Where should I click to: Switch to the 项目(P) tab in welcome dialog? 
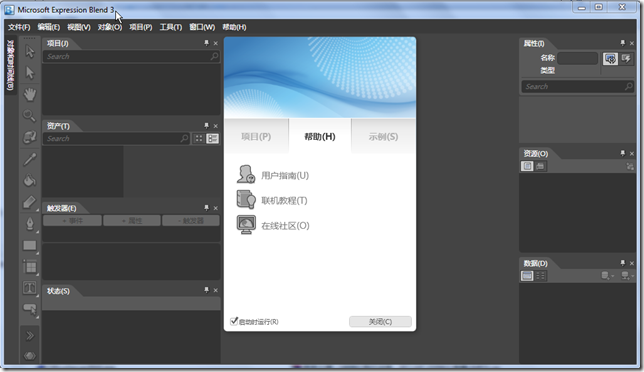[x=256, y=137]
